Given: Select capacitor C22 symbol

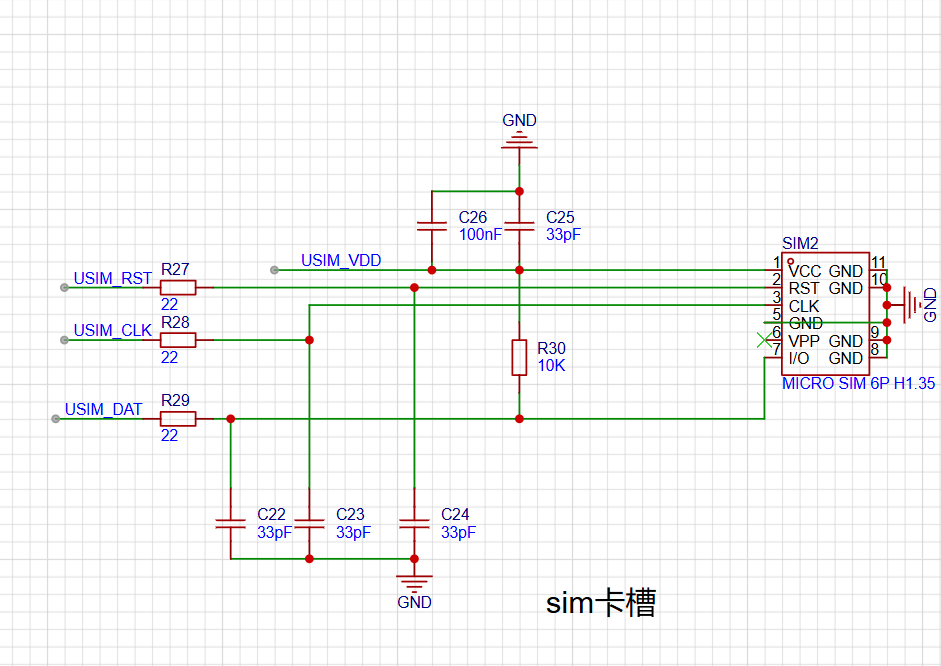Looking at the screenshot, I should pyautogui.click(x=230, y=523).
